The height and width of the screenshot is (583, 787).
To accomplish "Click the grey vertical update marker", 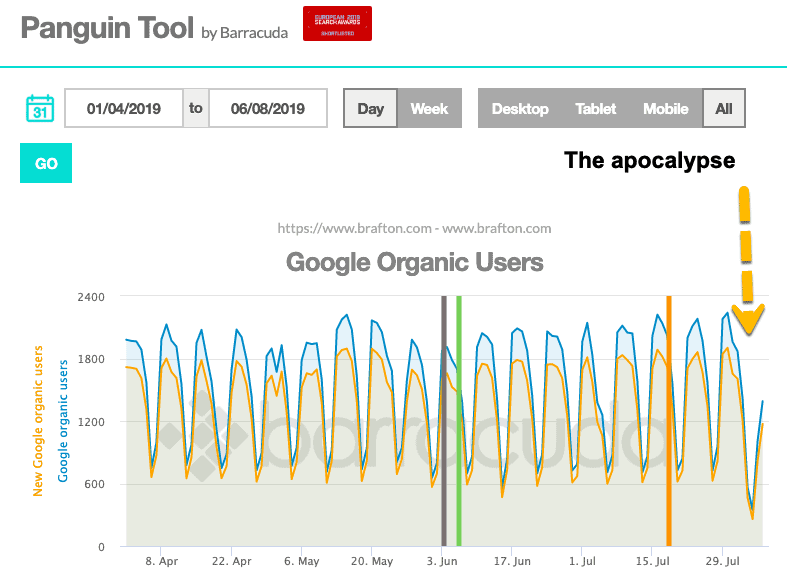I will click(444, 420).
